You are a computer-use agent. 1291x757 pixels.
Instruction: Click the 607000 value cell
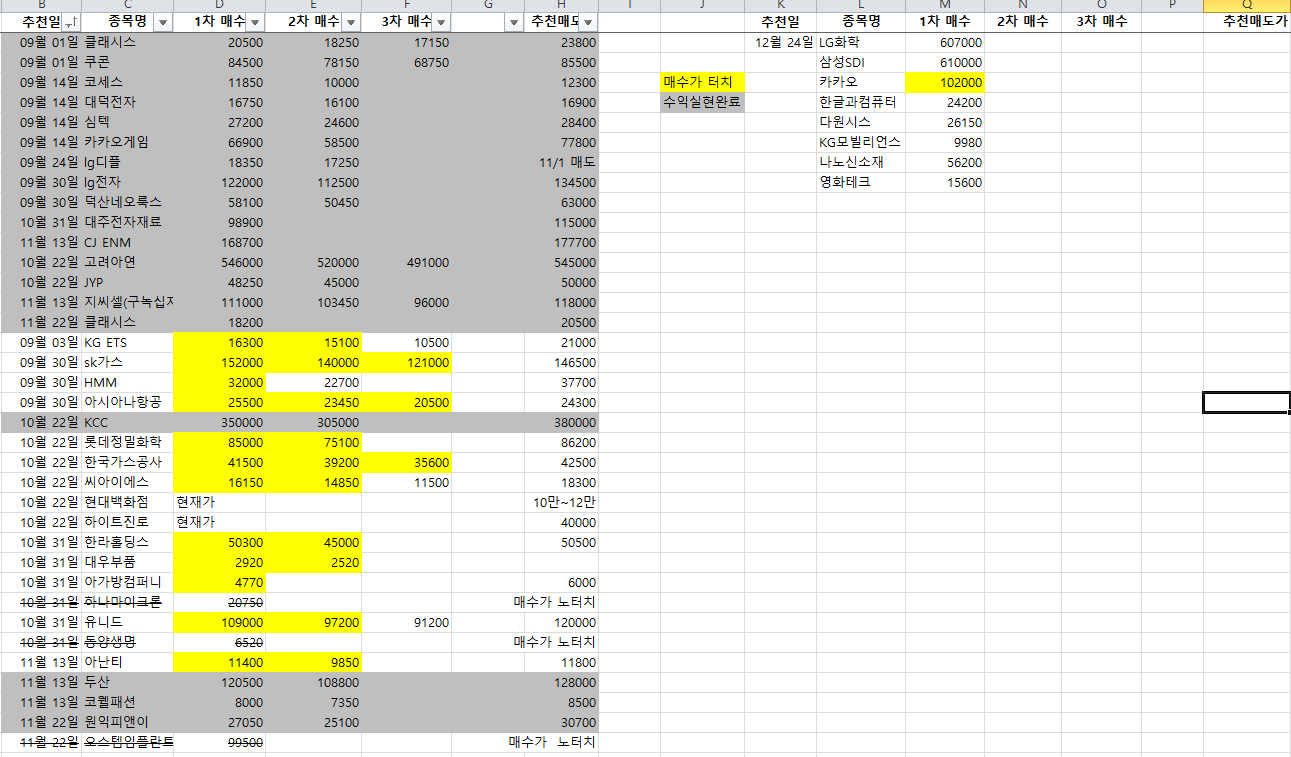click(945, 42)
